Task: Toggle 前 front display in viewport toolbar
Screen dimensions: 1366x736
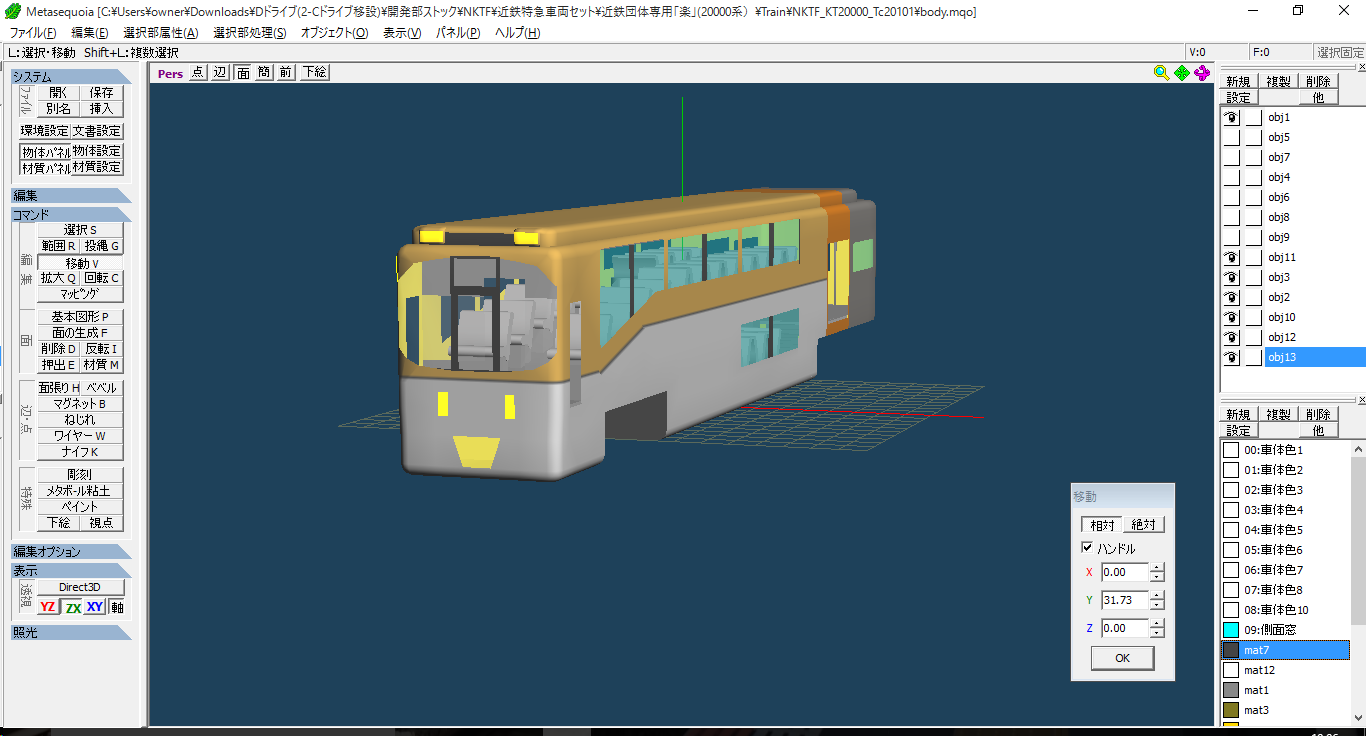Action: click(286, 72)
